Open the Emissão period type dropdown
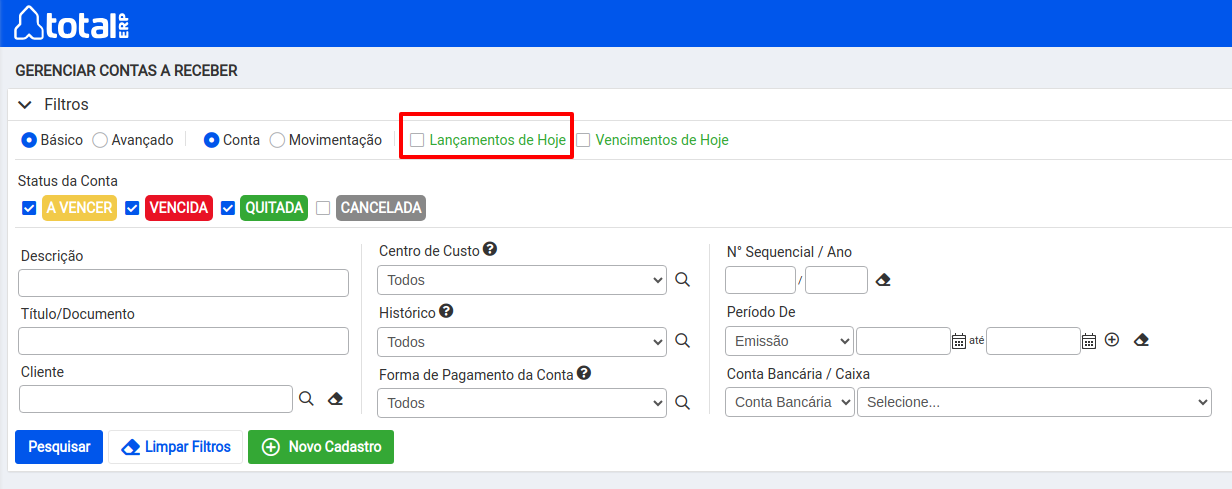Screen dimensions: 1232x489 789,341
